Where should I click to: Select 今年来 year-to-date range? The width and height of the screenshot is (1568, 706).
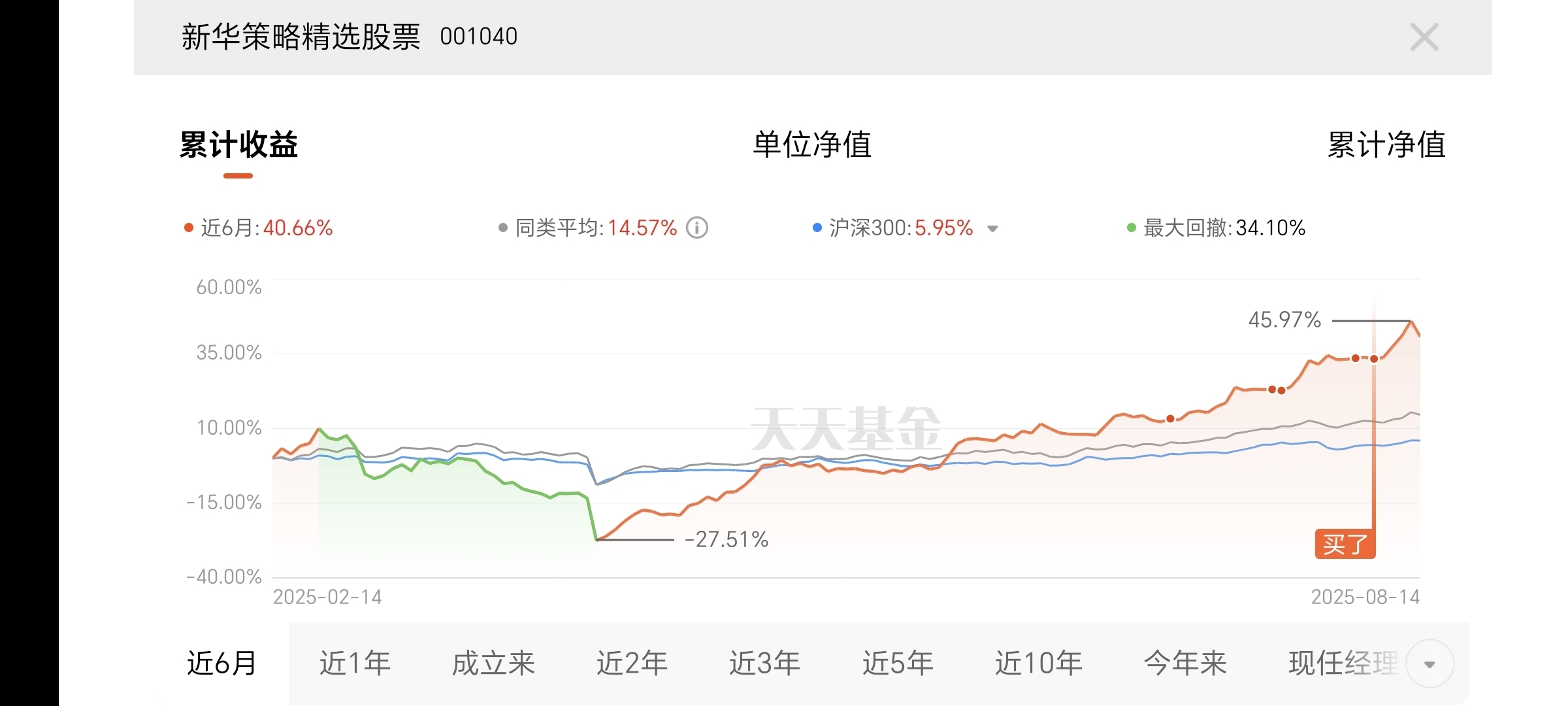tap(1185, 664)
